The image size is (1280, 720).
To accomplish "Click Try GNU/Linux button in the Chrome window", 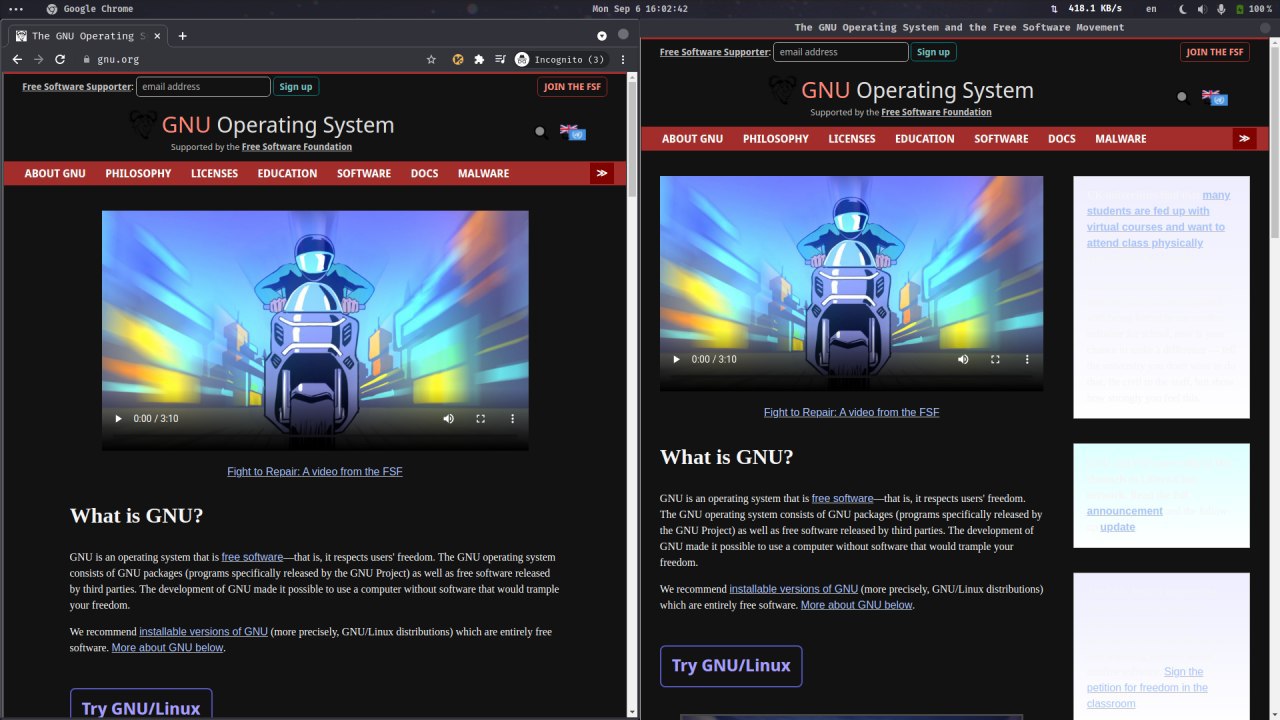I will (x=141, y=703).
